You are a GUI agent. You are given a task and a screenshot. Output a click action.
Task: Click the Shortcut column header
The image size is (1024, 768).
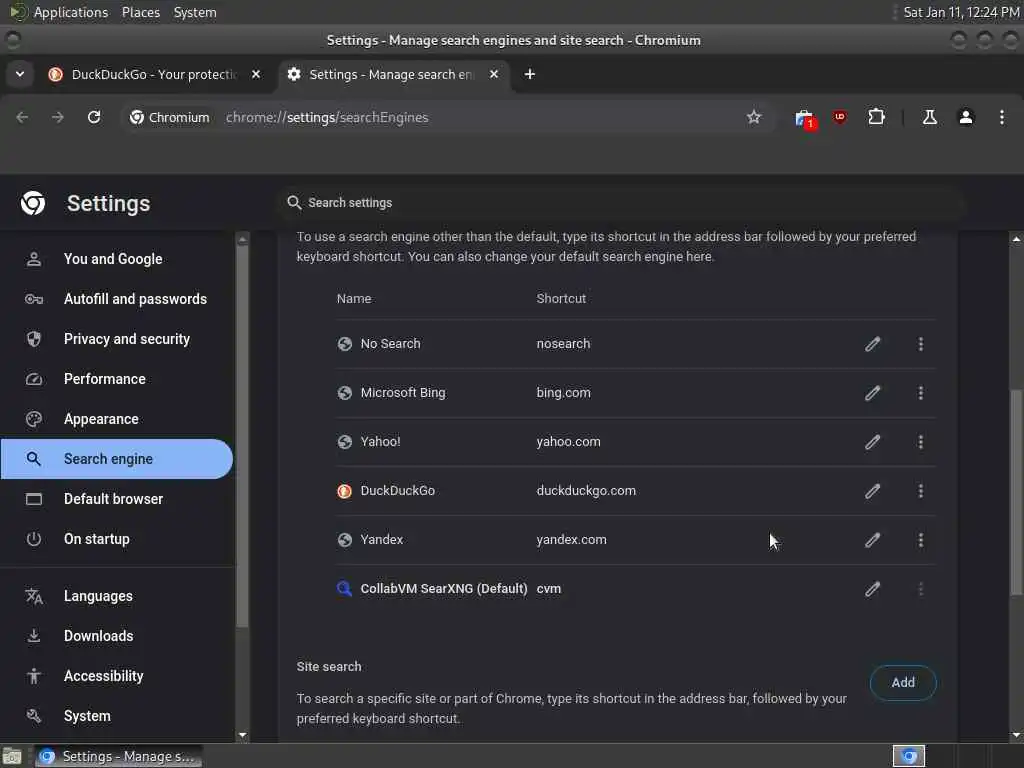561,298
